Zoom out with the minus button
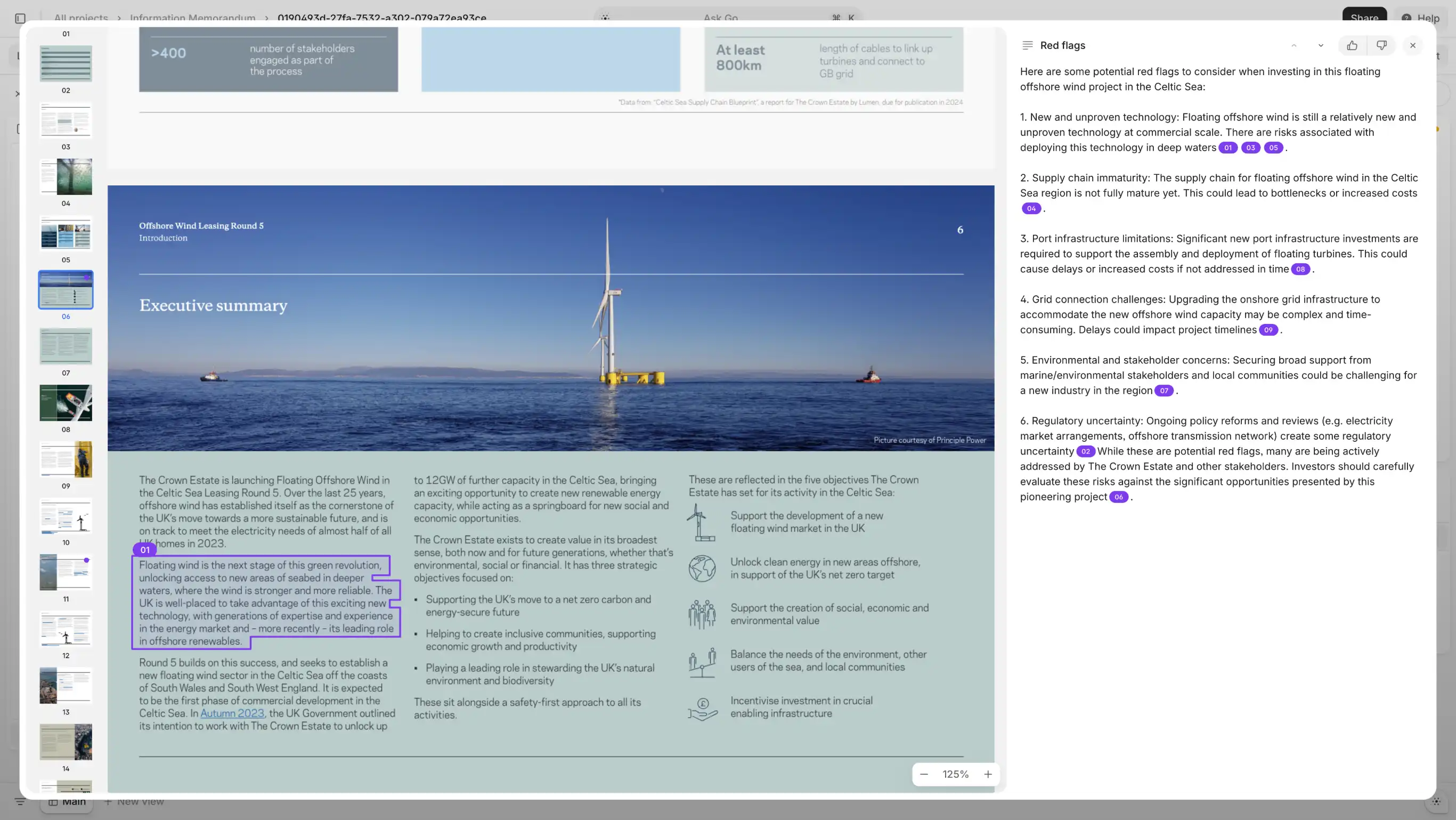1456x820 pixels. point(924,774)
